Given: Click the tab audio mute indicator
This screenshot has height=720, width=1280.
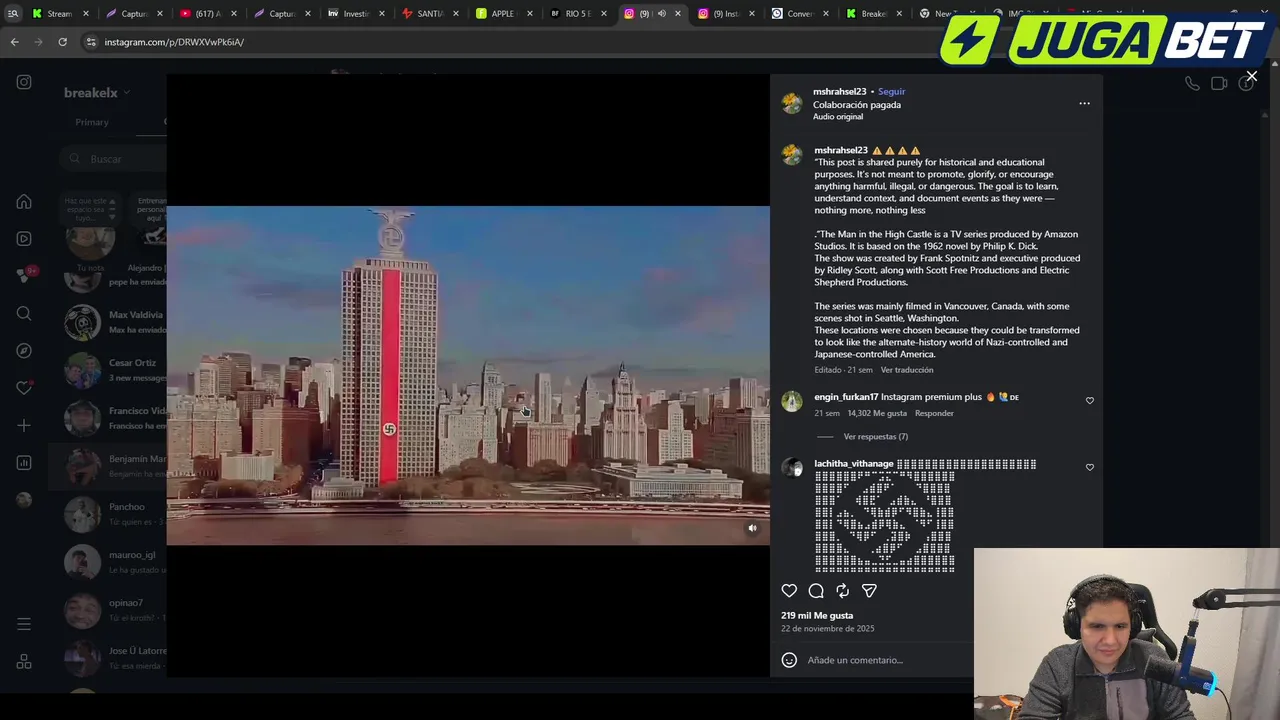Looking at the screenshot, I should pyautogui.click(x=661, y=13).
